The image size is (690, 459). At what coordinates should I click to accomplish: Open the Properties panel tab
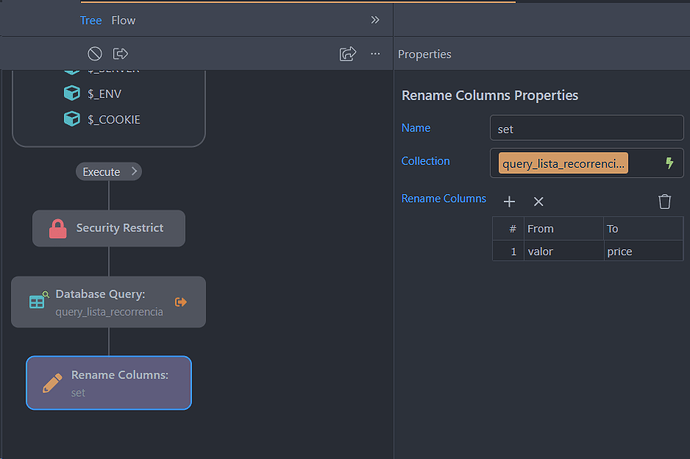coord(424,54)
